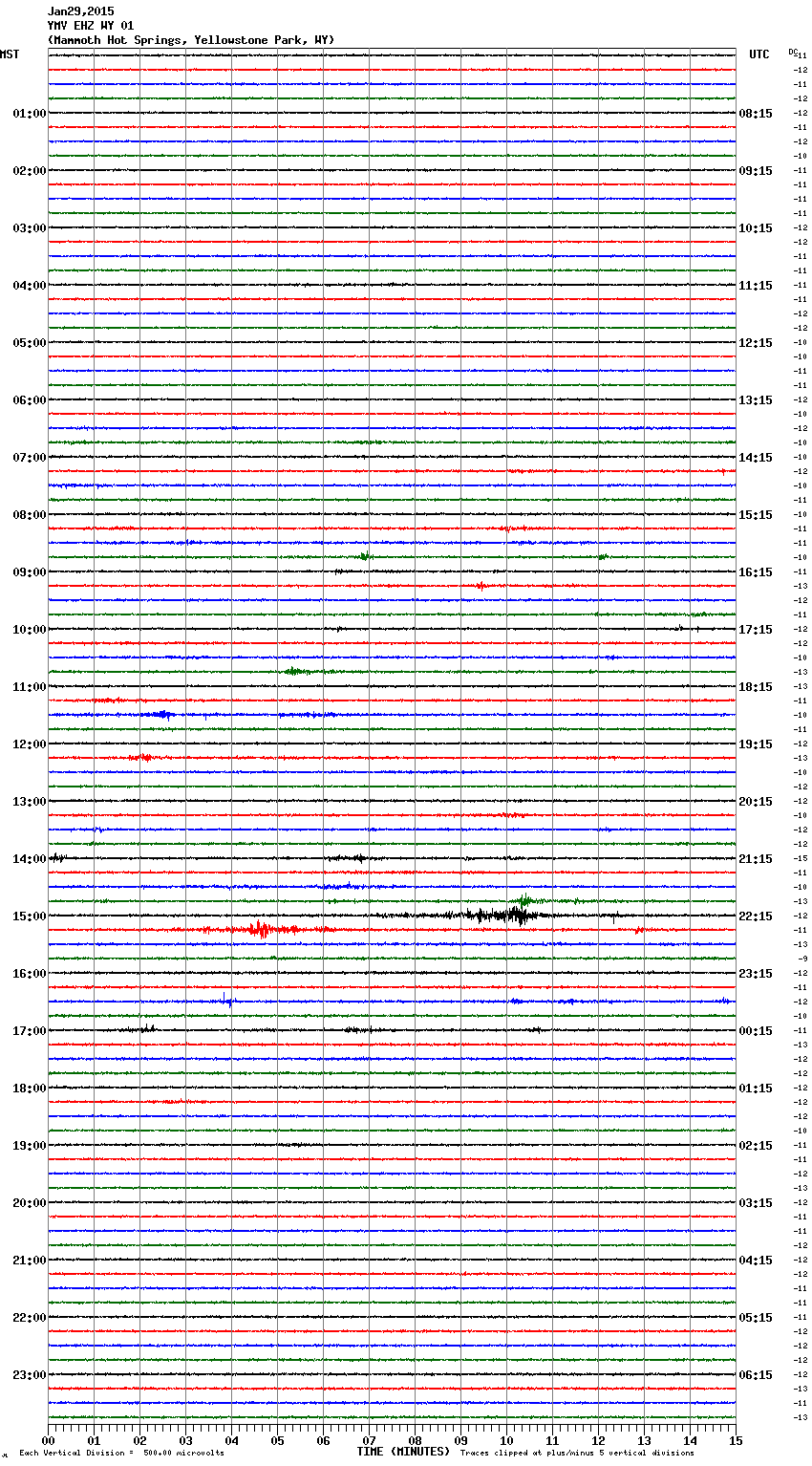This screenshot has height=1466, width=812.
Task: Click minute 05 on the bottom axis
Action: 277,1440
